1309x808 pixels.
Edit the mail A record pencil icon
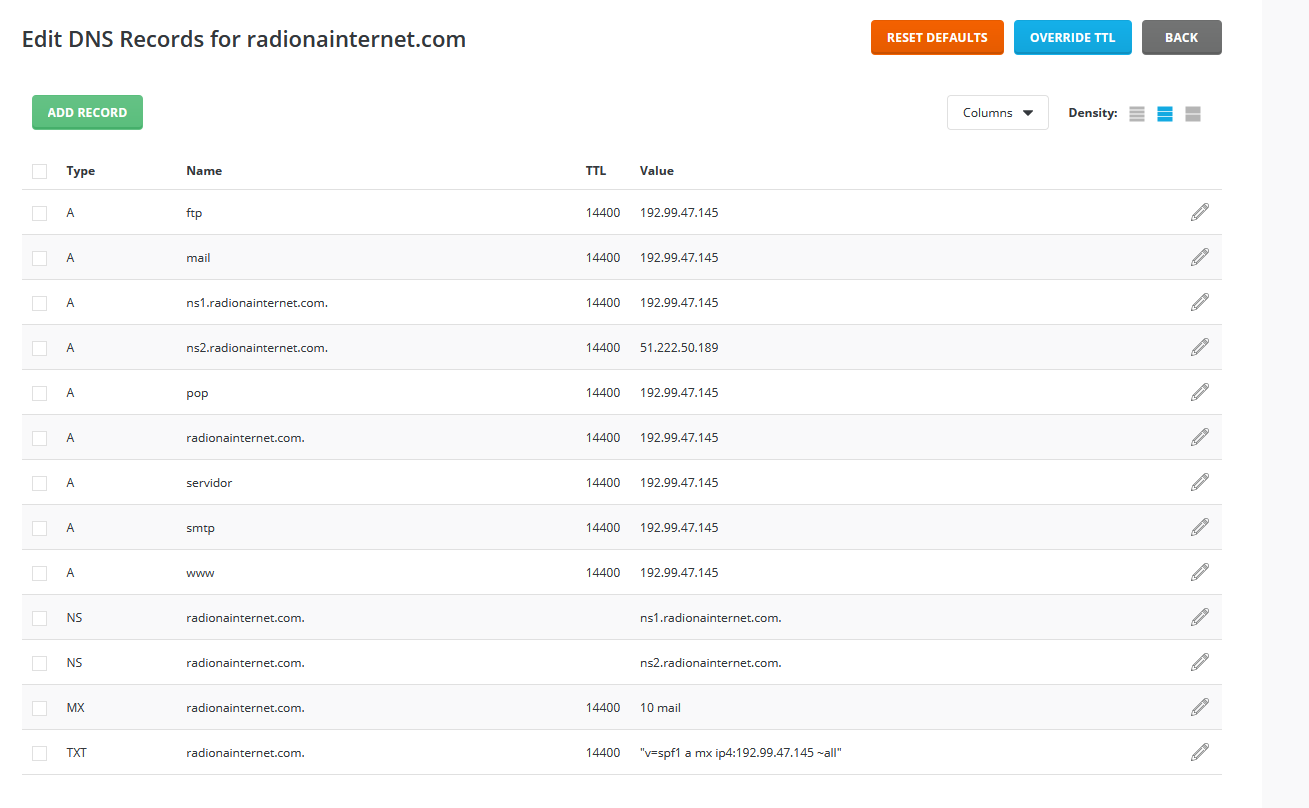click(x=1200, y=257)
